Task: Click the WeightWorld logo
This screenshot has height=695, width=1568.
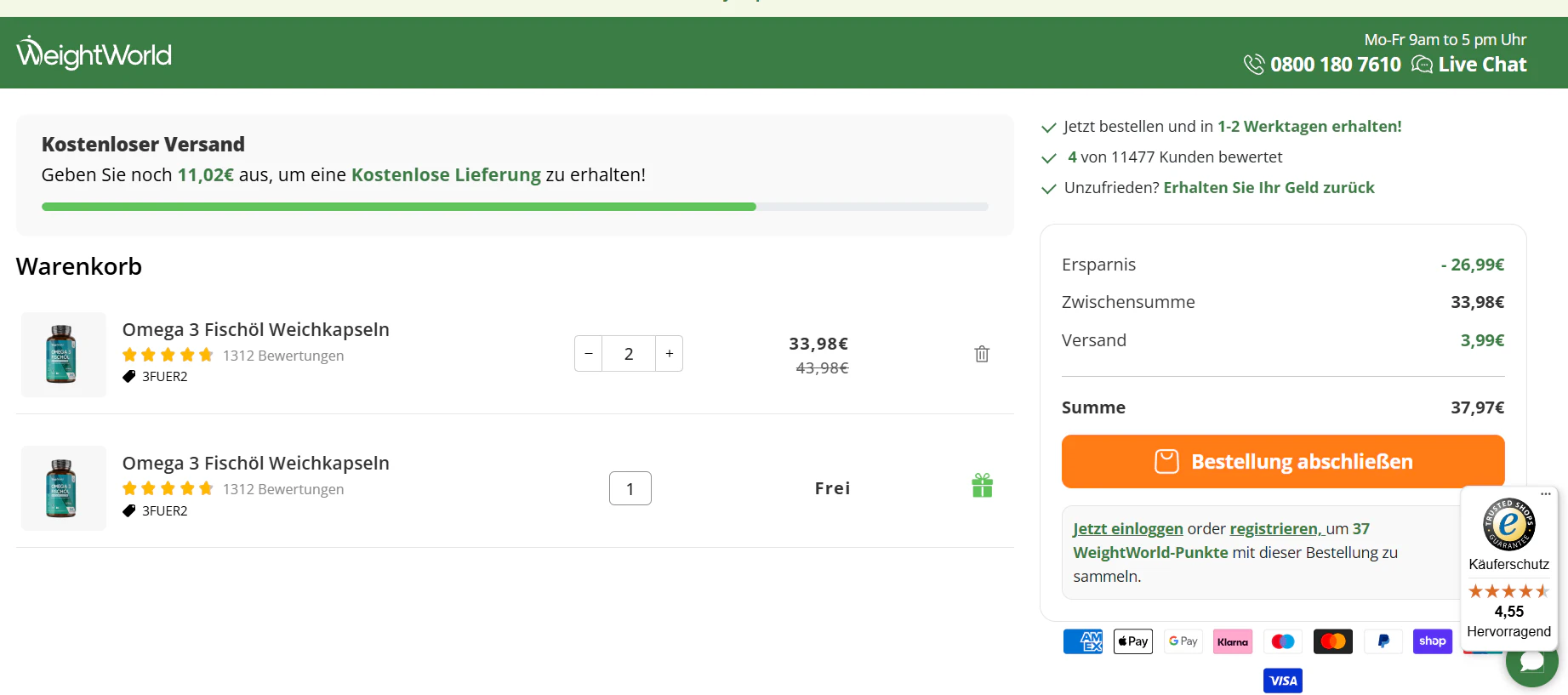Action: pos(94,53)
